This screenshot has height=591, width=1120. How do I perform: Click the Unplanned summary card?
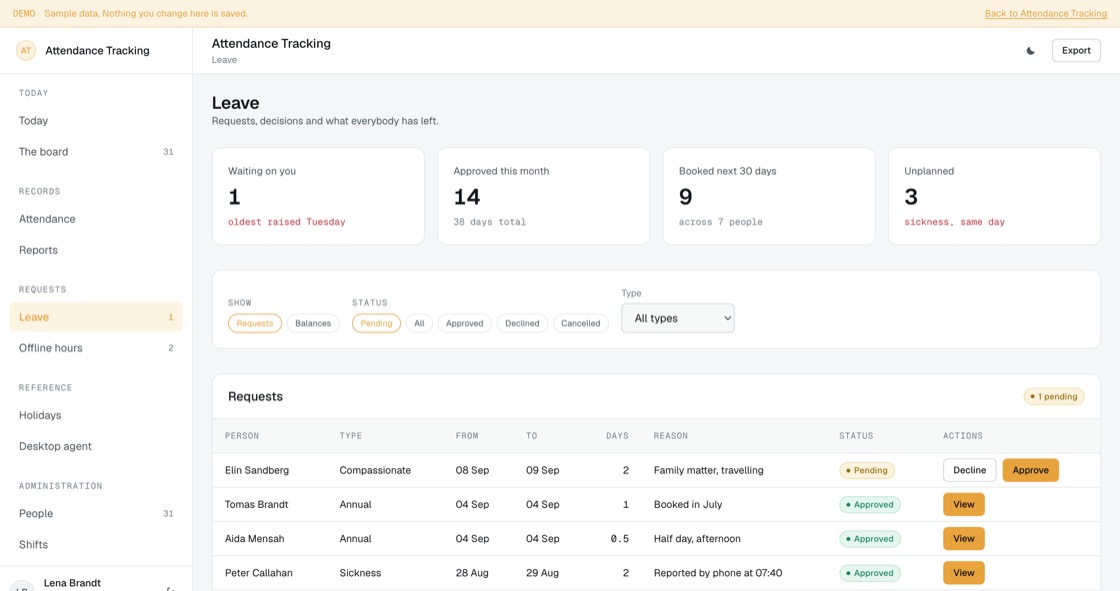click(x=994, y=197)
